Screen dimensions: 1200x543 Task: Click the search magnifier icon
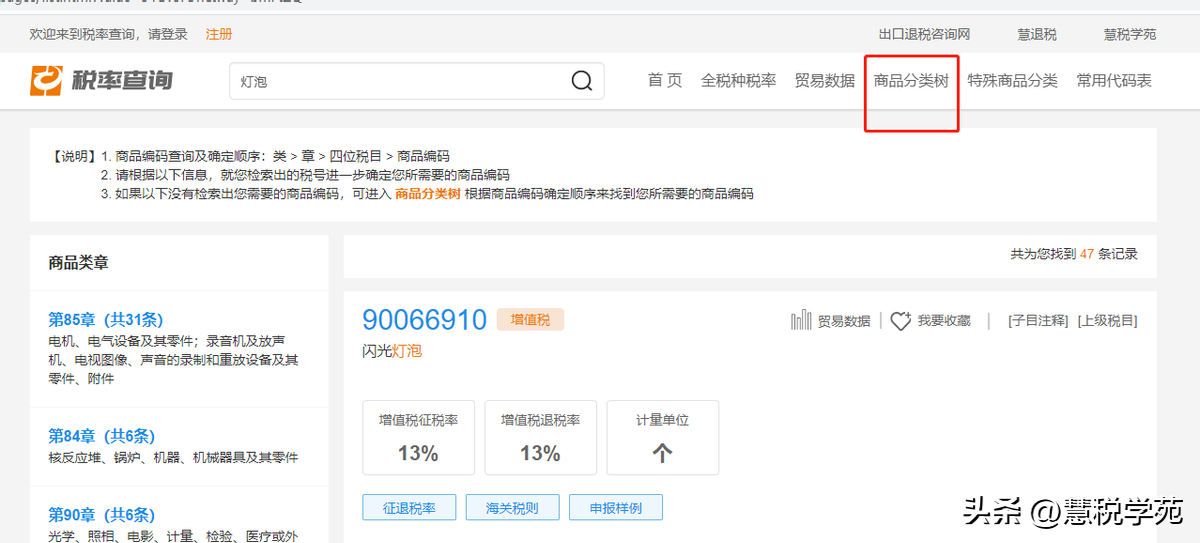[x=581, y=81]
